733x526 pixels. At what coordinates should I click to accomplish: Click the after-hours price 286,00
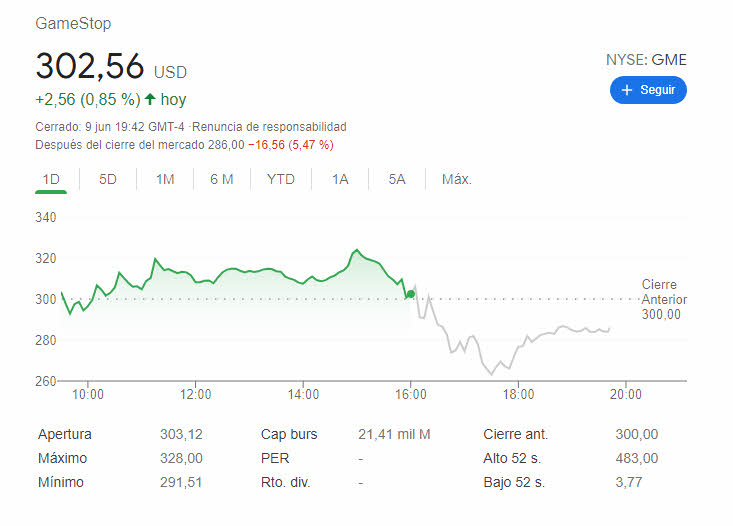225,144
